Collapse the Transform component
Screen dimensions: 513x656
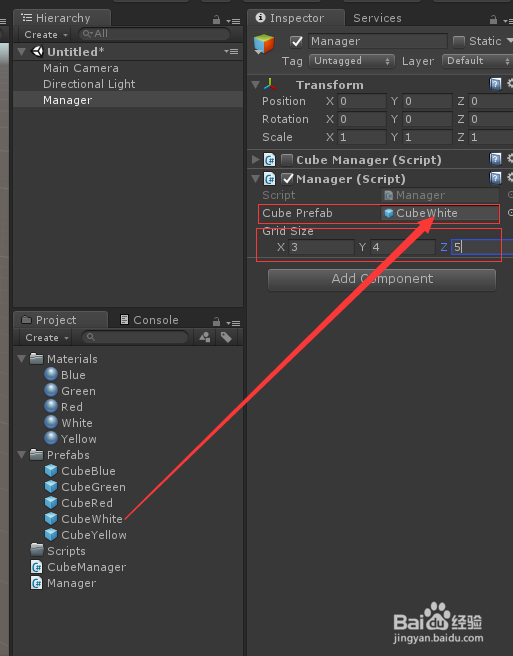coord(255,85)
